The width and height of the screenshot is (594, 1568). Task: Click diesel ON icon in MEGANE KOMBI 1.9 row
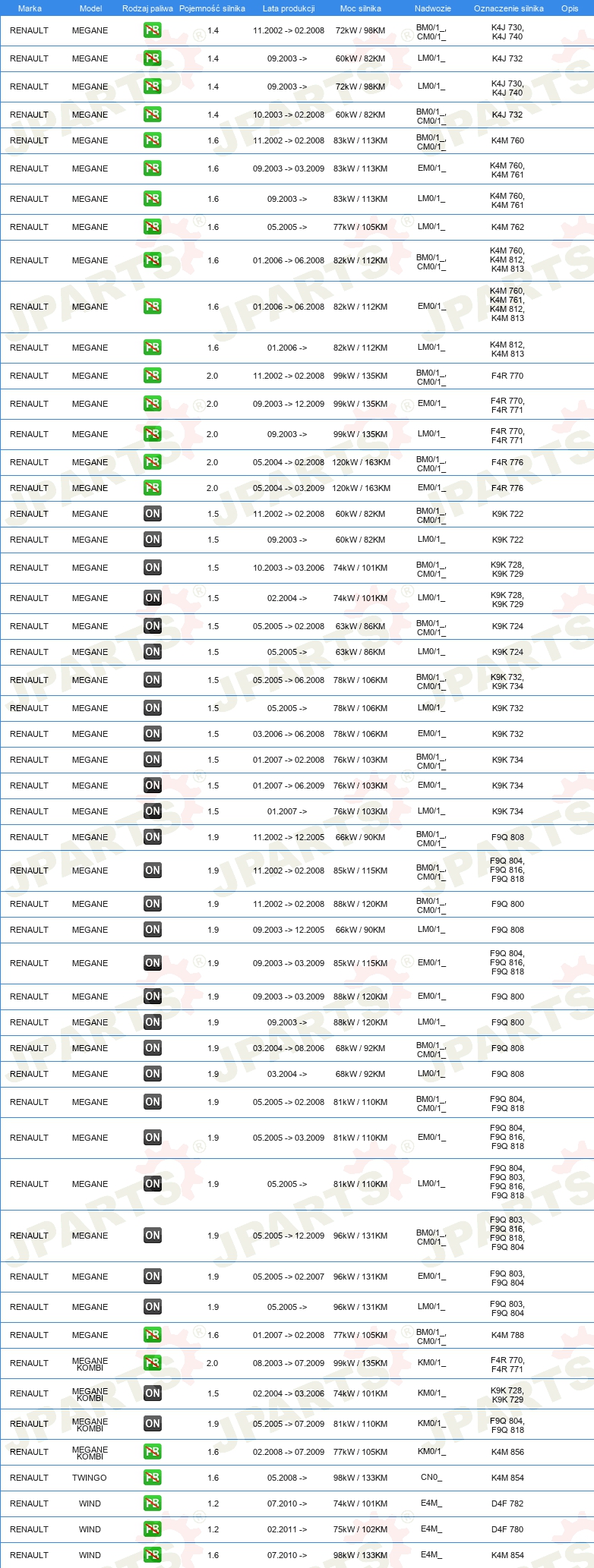click(x=152, y=1424)
